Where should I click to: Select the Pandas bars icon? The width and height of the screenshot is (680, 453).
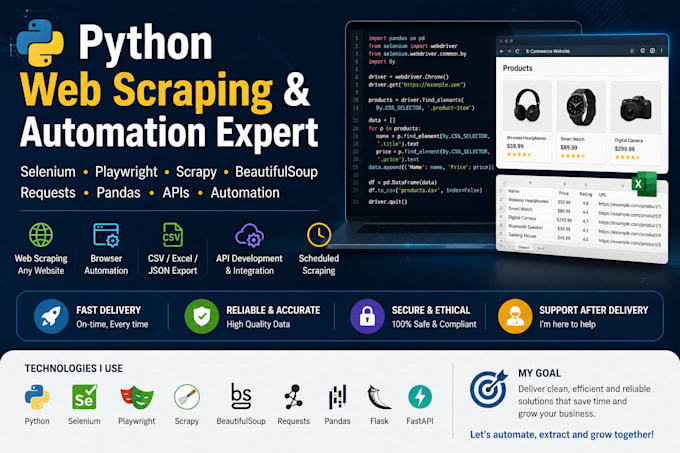(337, 397)
